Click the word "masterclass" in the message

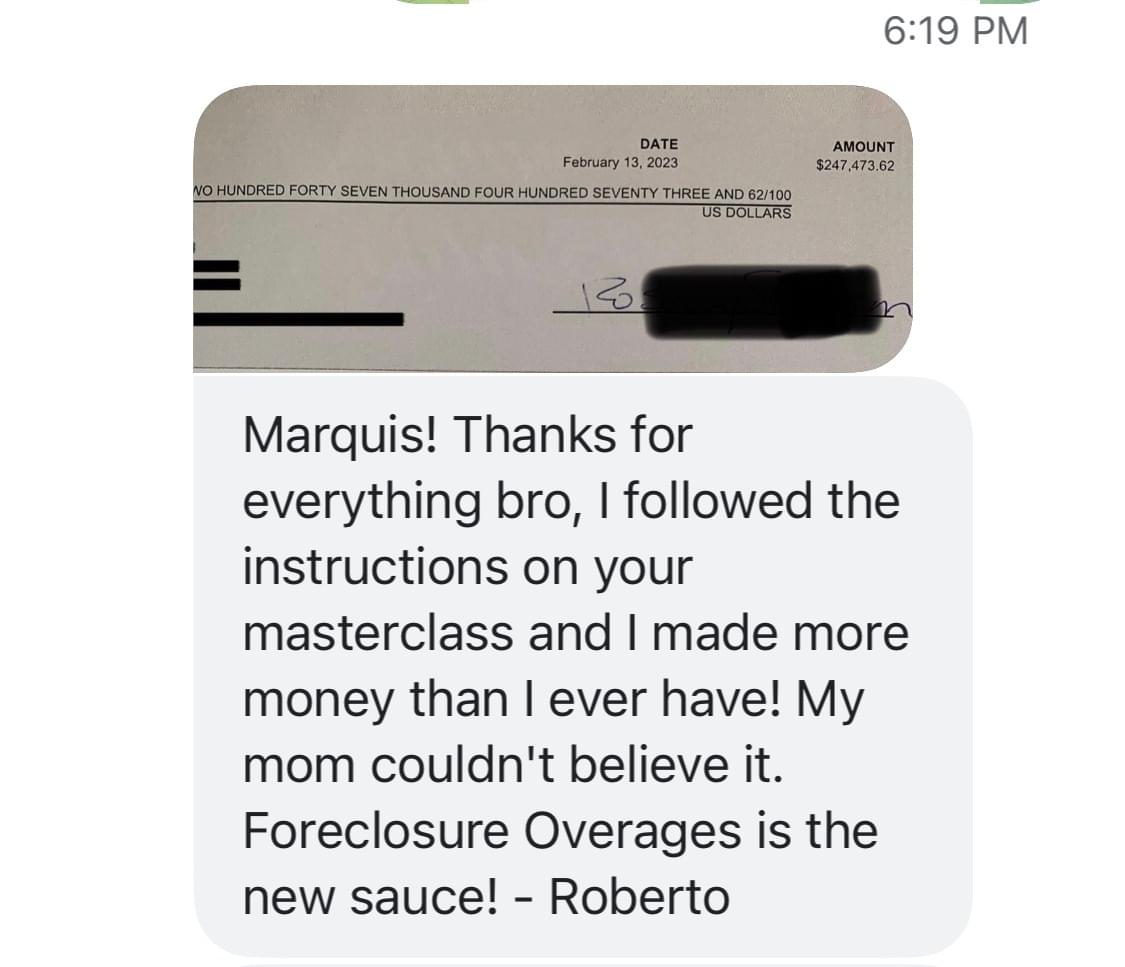pyautogui.click(x=377, y=633)
